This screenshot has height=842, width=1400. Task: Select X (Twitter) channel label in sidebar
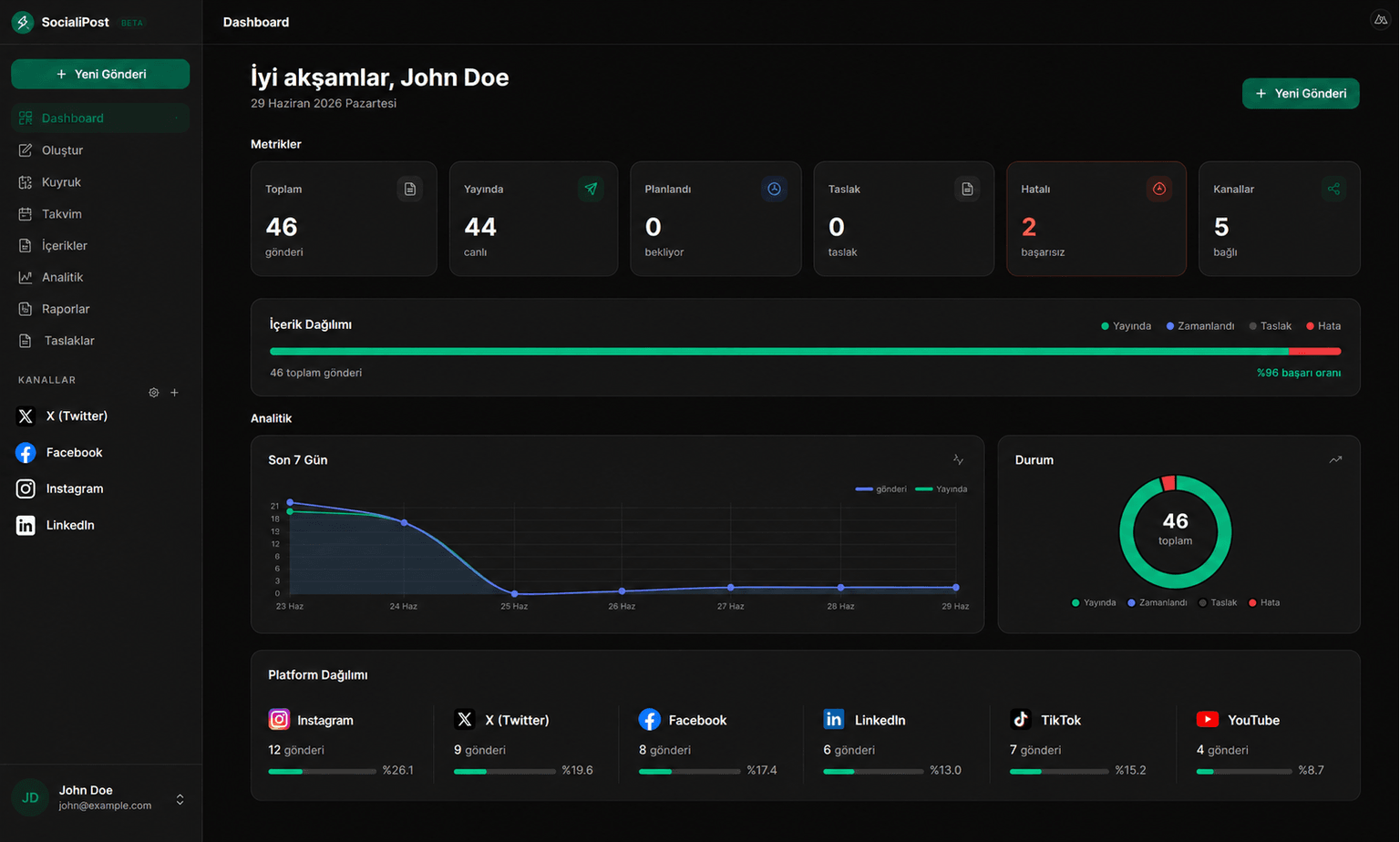77,416
